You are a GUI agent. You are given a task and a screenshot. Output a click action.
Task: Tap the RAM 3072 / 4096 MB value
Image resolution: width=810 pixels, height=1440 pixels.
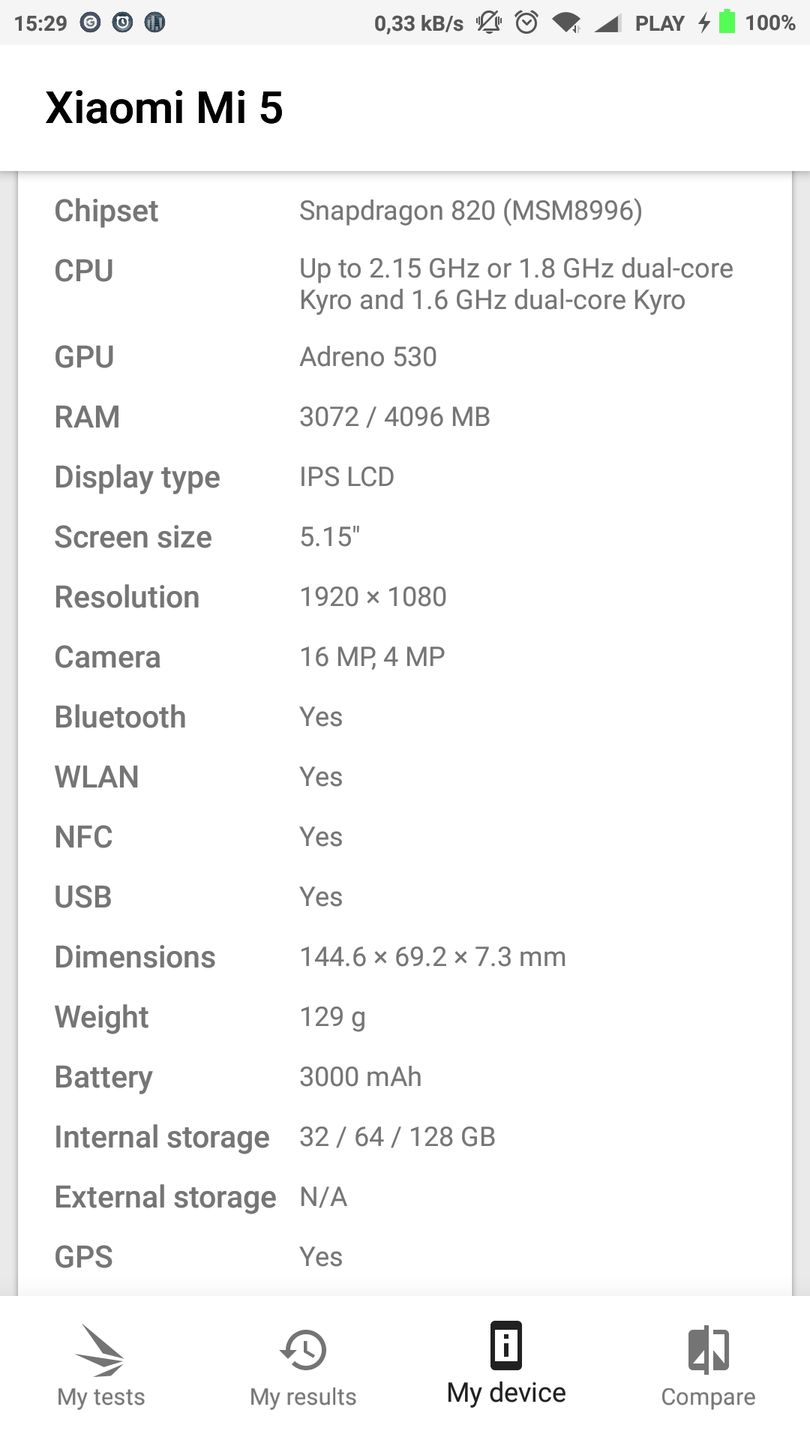[x=395, y=417]
